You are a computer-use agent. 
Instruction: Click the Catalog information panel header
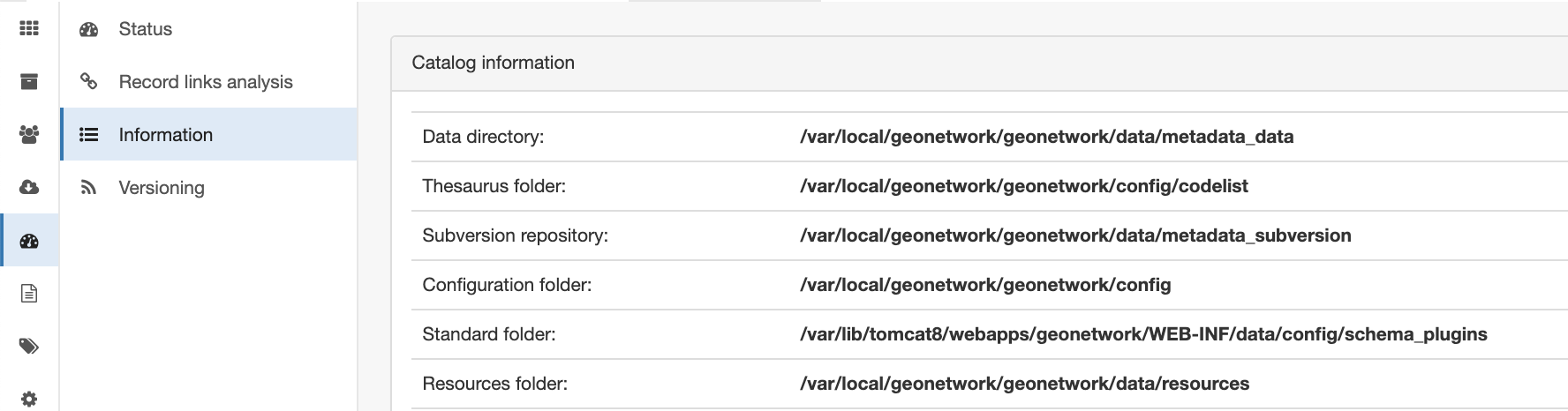pos(979,63)
